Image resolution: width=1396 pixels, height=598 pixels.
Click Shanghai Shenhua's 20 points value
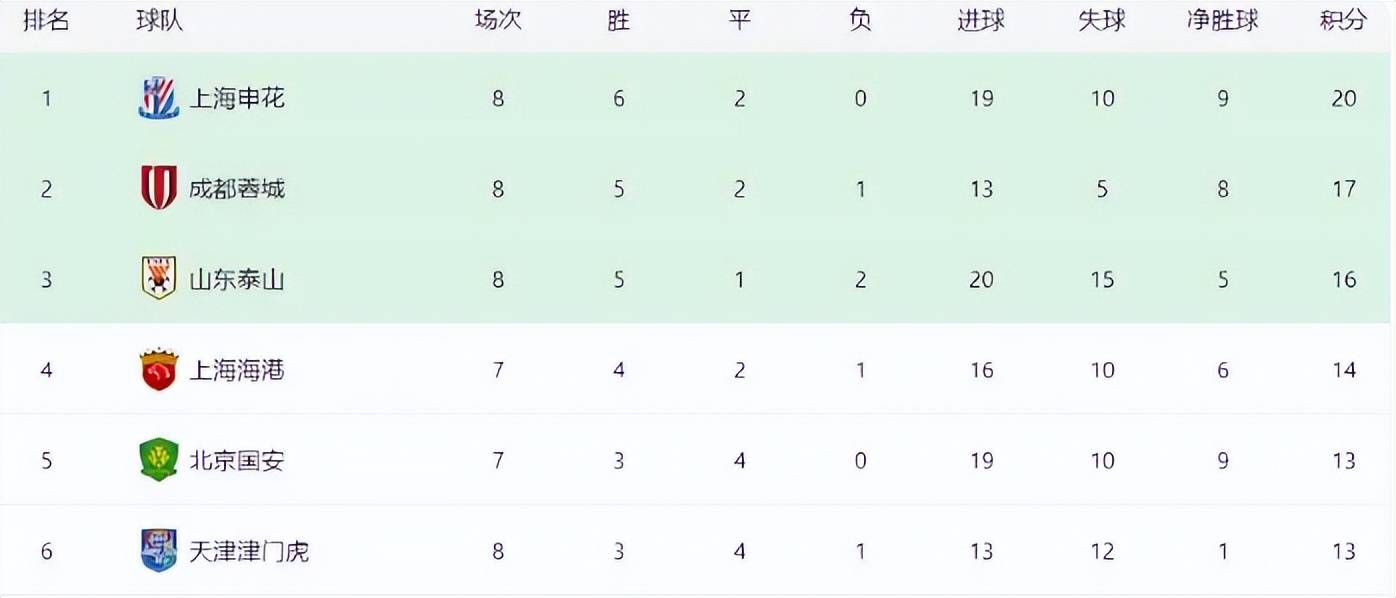click(1344, 98)
